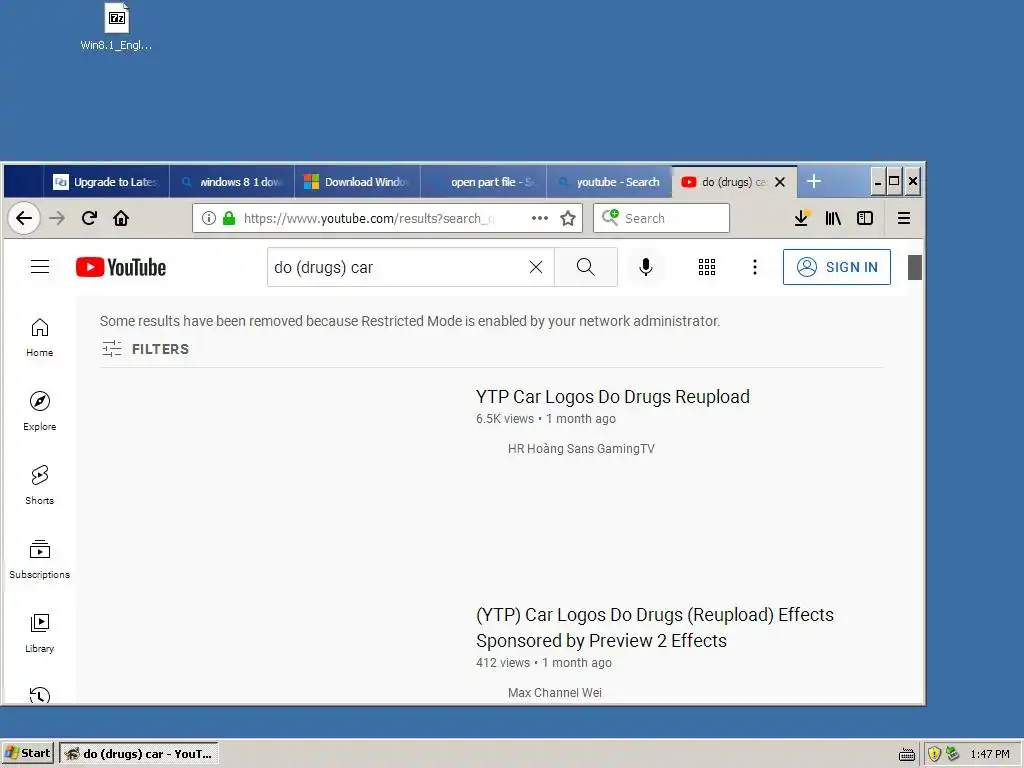Go to Home in YouTube sidebar

click(40, 338)
